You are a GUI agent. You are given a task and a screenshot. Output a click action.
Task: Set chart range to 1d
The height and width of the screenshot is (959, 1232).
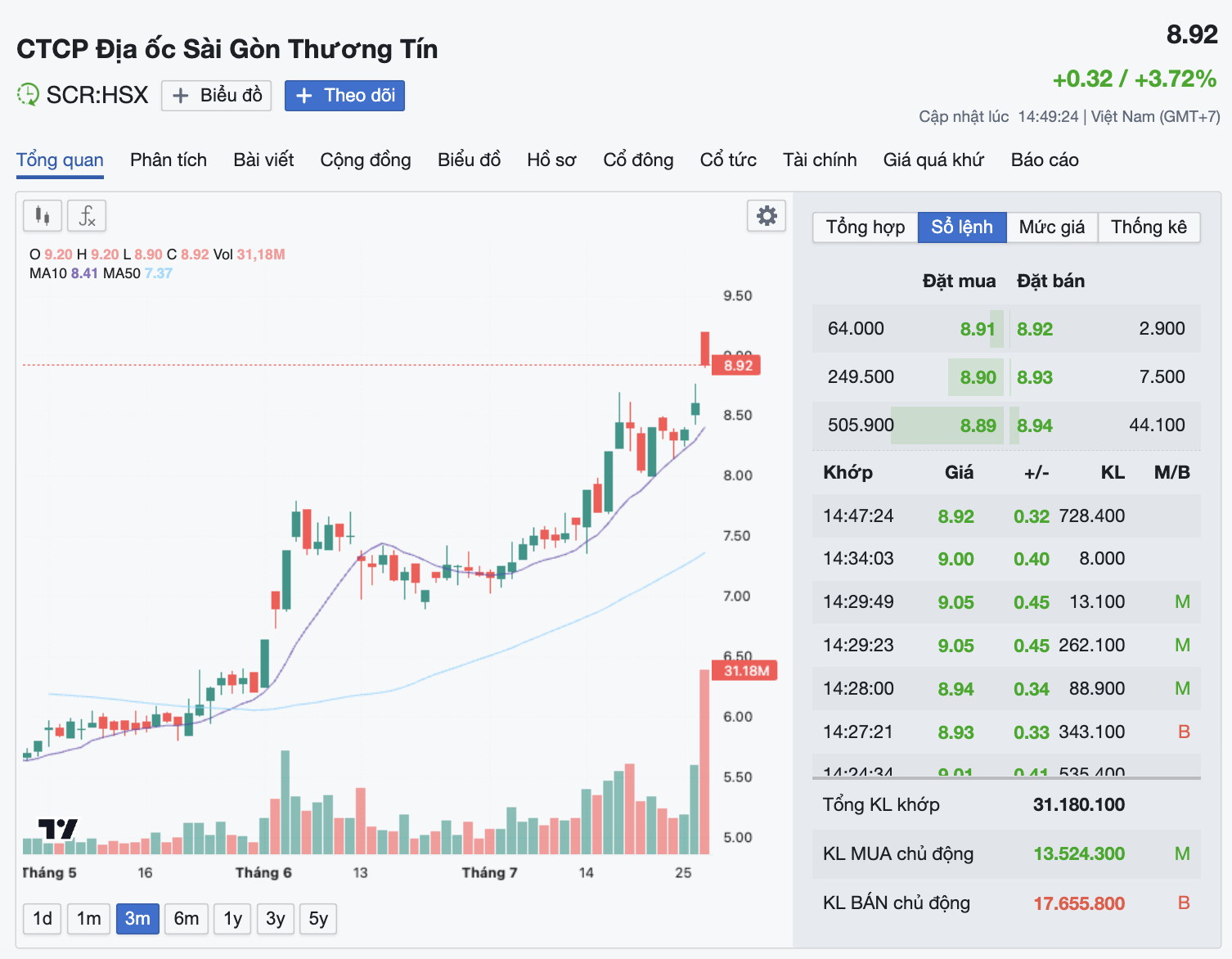(43, 919)
